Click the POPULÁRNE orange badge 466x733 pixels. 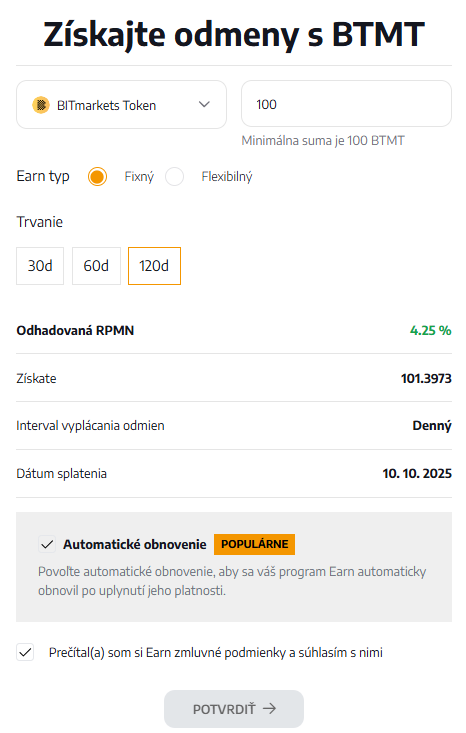coord(254,544)
